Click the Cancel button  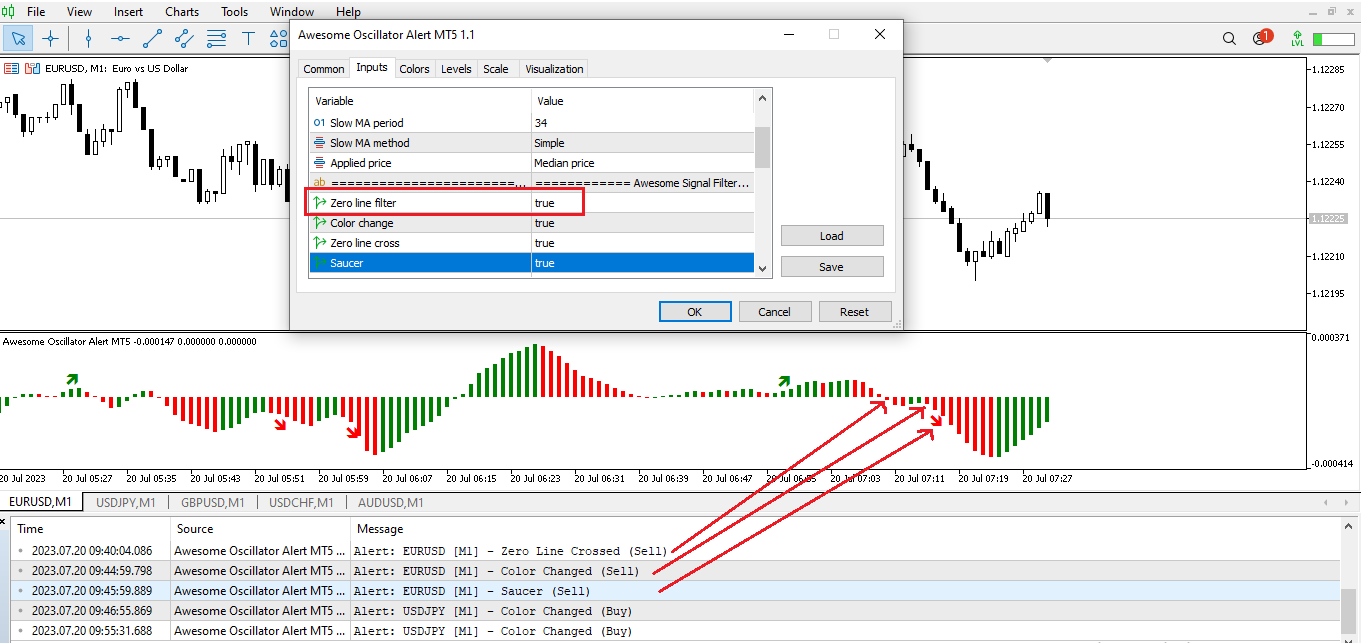coord(775,312)
